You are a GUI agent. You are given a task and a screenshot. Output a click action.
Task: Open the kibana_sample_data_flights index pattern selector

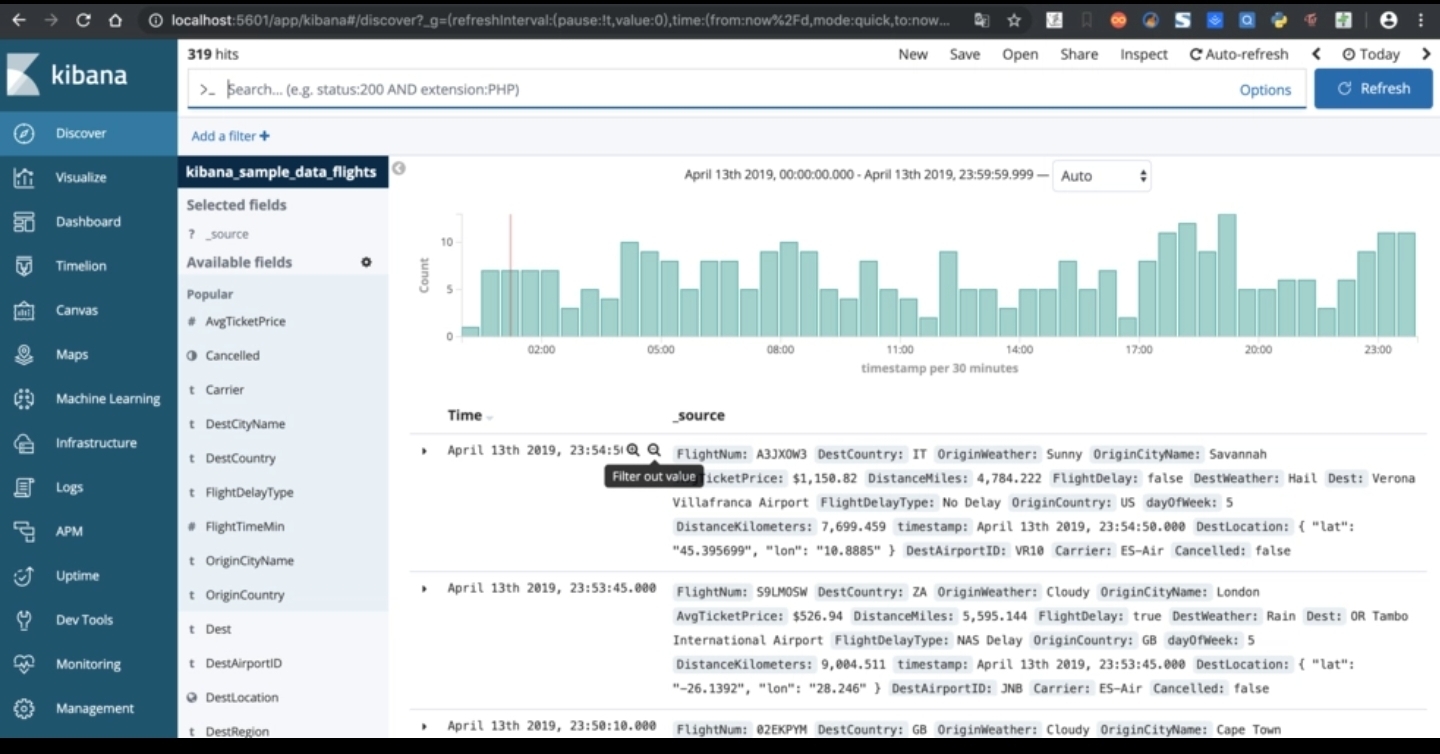(x=281, y=172)
